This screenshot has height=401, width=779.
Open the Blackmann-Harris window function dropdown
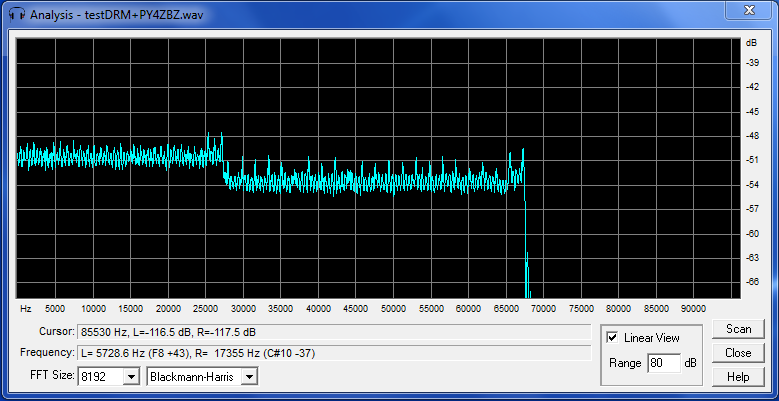(250, 376)
